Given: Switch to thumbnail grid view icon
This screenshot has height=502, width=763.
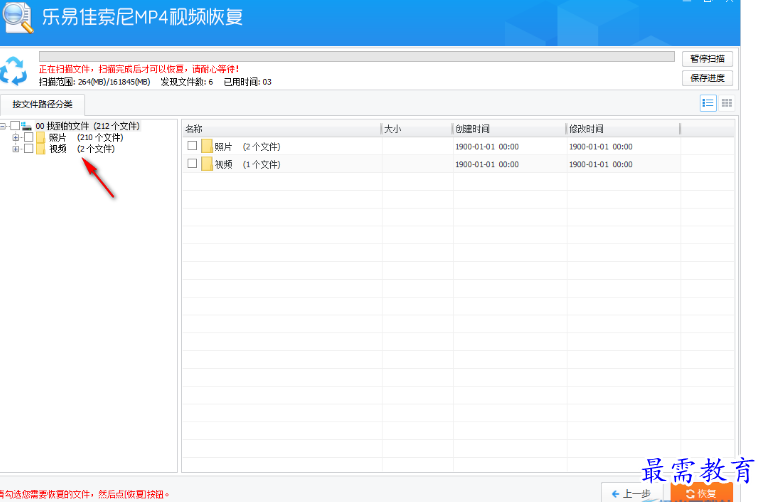Looking at the screenshot, I should click(727, 103).
